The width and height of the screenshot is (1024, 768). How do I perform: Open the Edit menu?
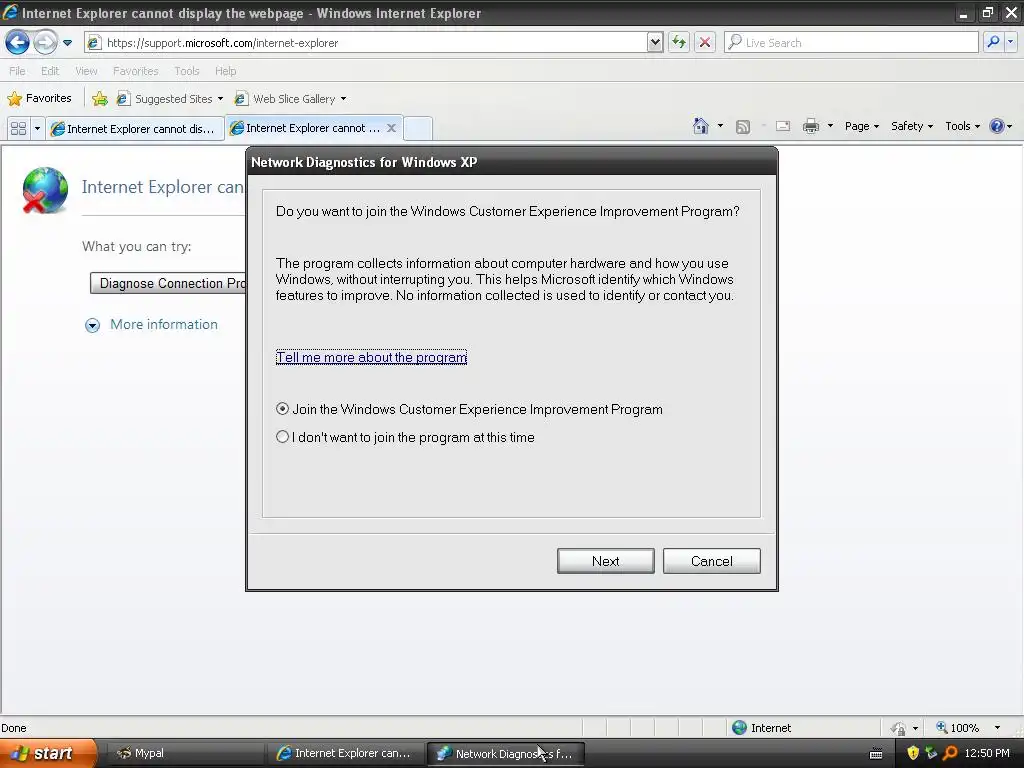(x=50, y=71)
